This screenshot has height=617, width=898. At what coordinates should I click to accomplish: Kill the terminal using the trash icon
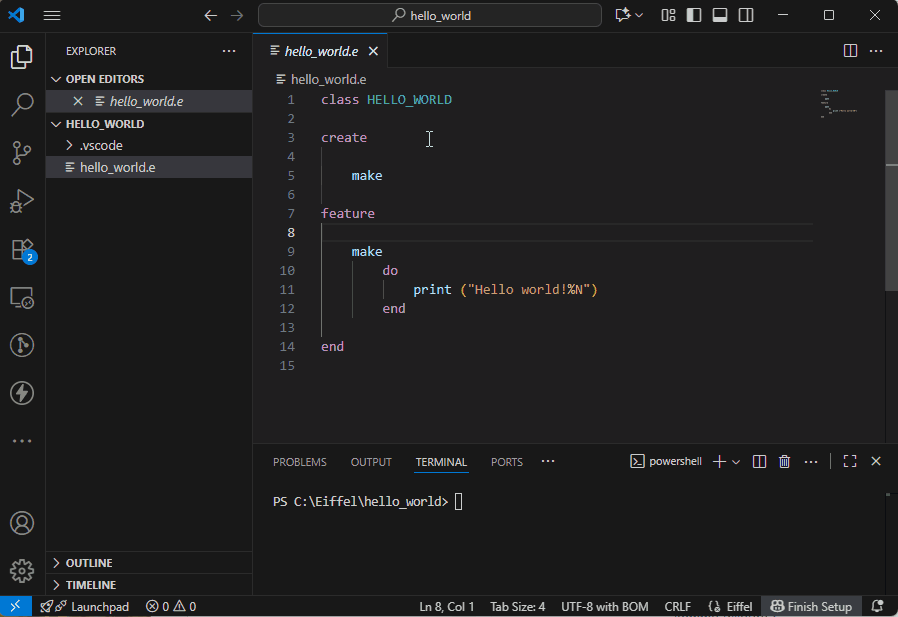pos(784,461)
